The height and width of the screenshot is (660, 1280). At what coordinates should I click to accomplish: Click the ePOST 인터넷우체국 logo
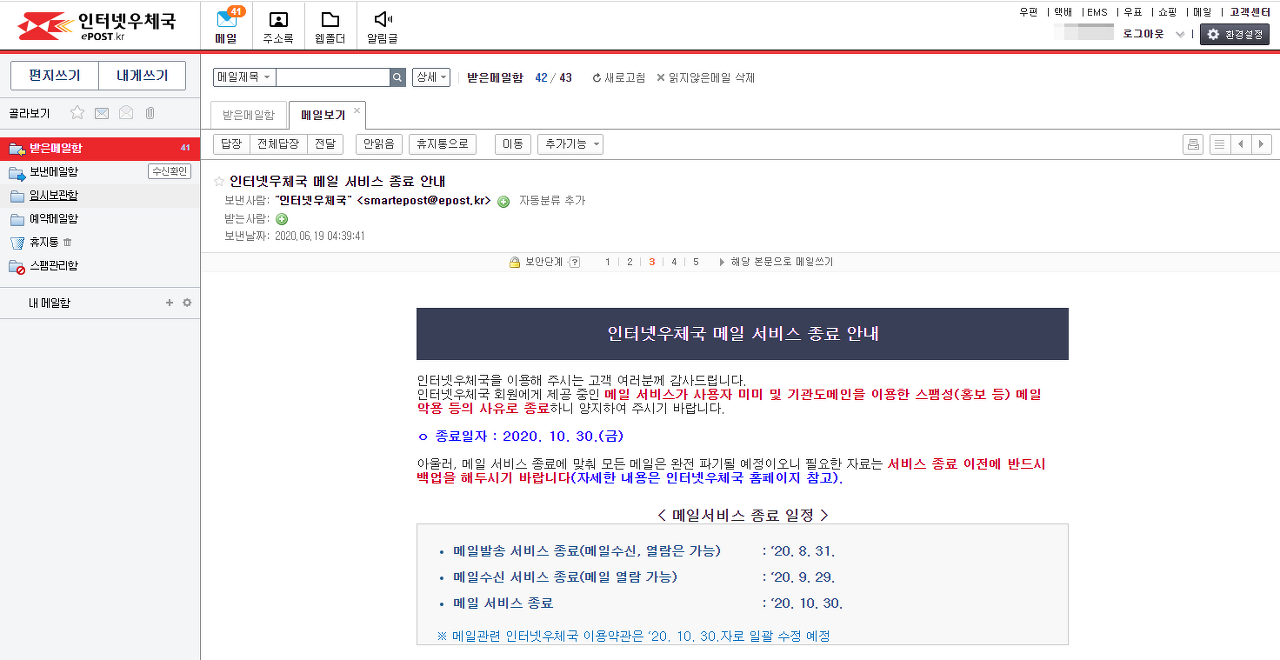pyautogui.click(x=96, y=25)
